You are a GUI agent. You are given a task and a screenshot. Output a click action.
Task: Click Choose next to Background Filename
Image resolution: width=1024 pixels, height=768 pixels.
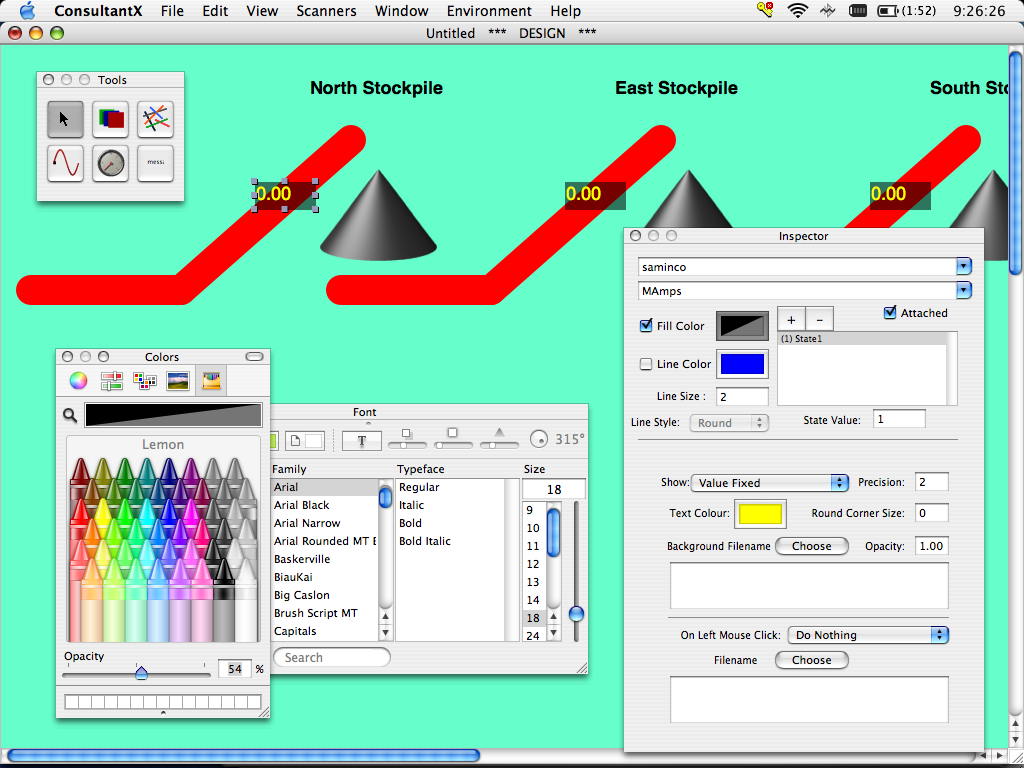pos(811,546)
